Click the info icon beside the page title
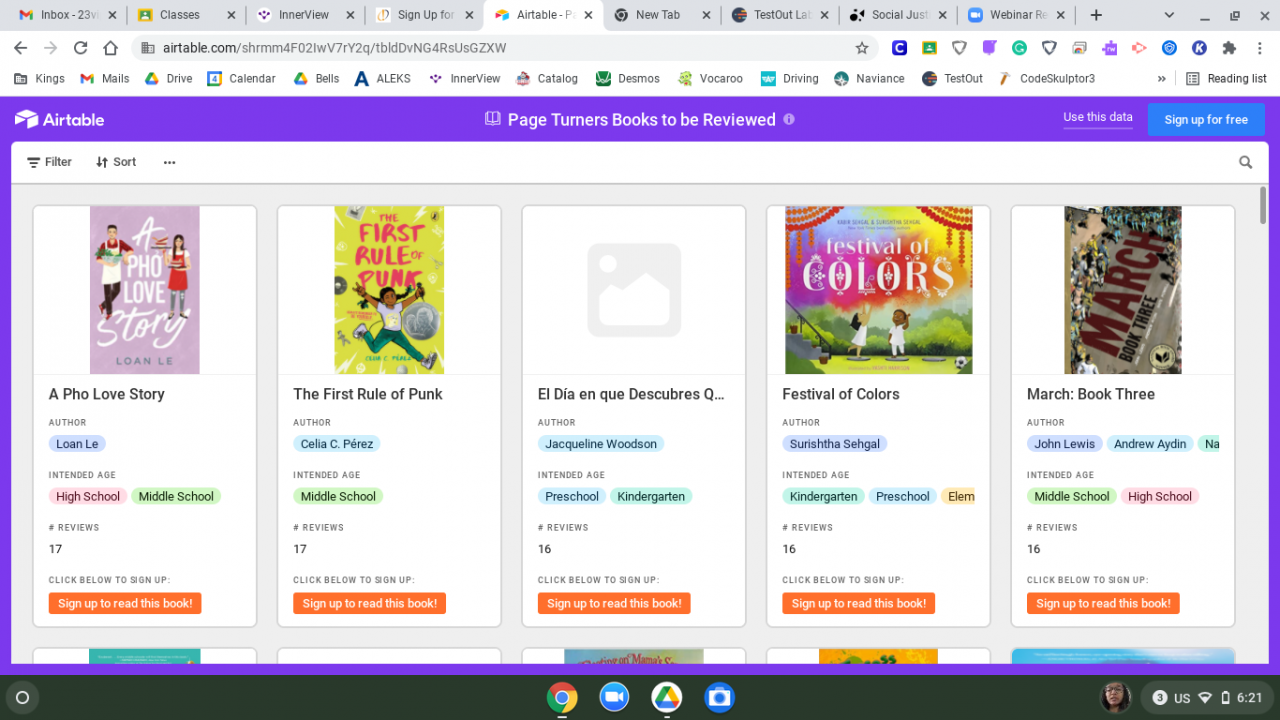Viewport: 1280px width, 720px height. point(789,119)
